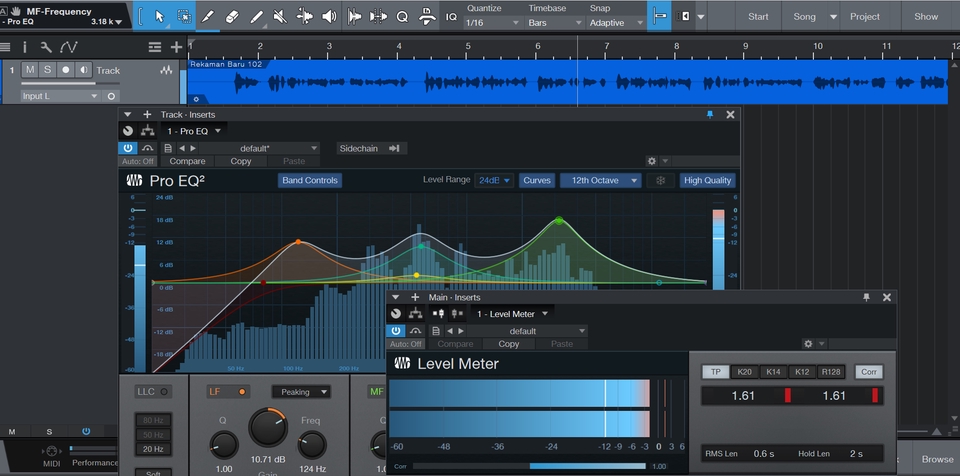The image size is (960, 476).
Task: Pin the Track Inserts window
Action: [710, 115]
